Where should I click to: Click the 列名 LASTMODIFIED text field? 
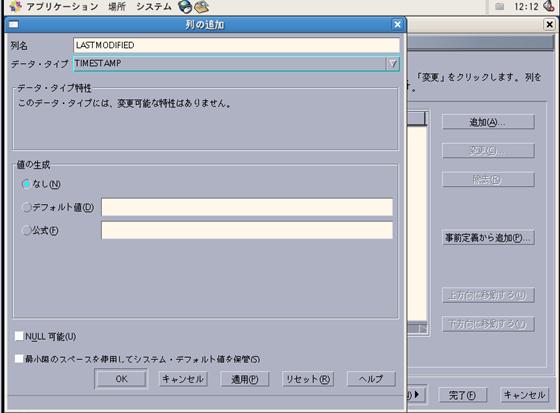click(236, 45)
